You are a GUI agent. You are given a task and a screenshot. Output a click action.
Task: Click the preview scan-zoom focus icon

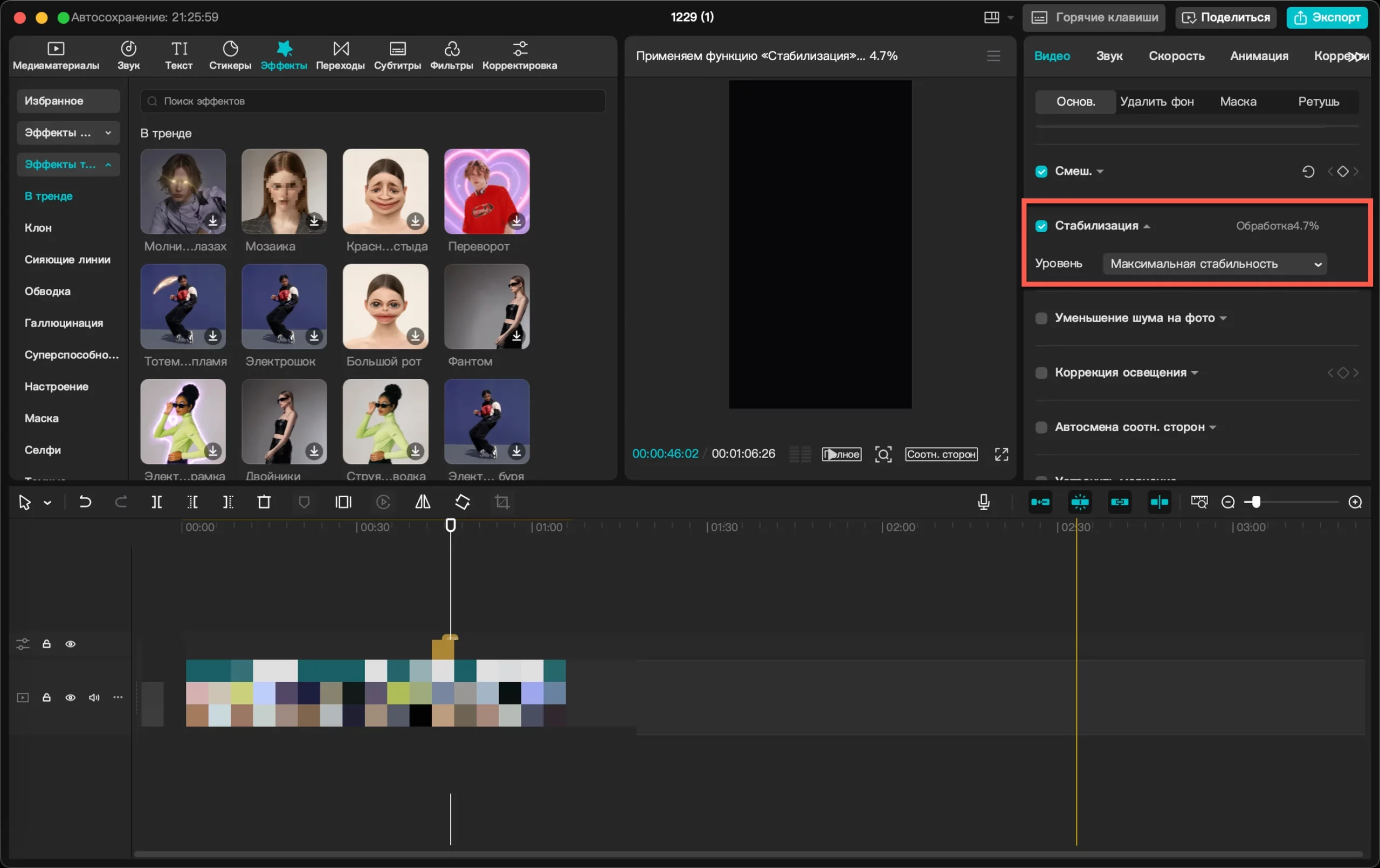pyautogui.click(x=883, y=454)
